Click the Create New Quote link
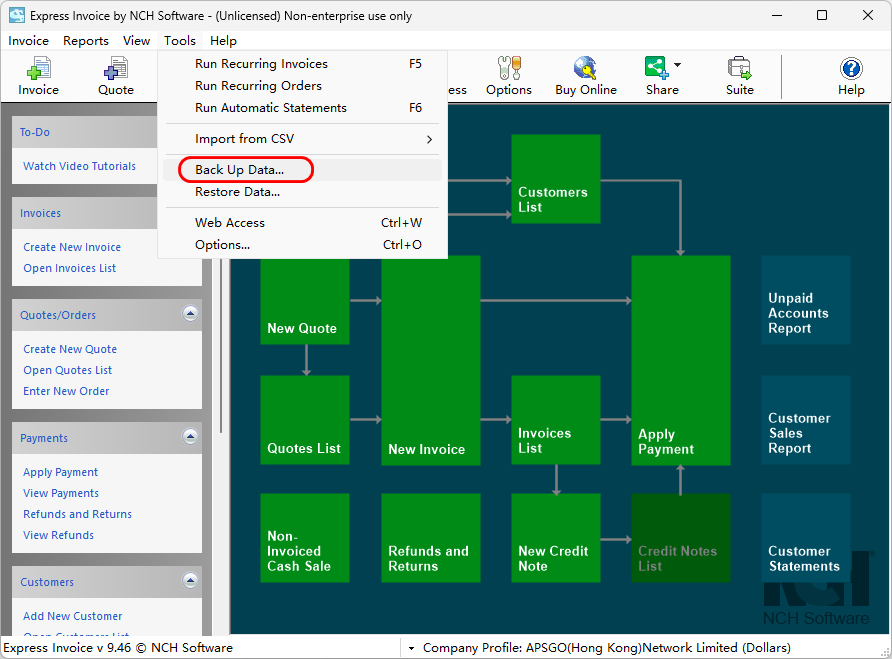892x659 pixels. coord(70,349)
